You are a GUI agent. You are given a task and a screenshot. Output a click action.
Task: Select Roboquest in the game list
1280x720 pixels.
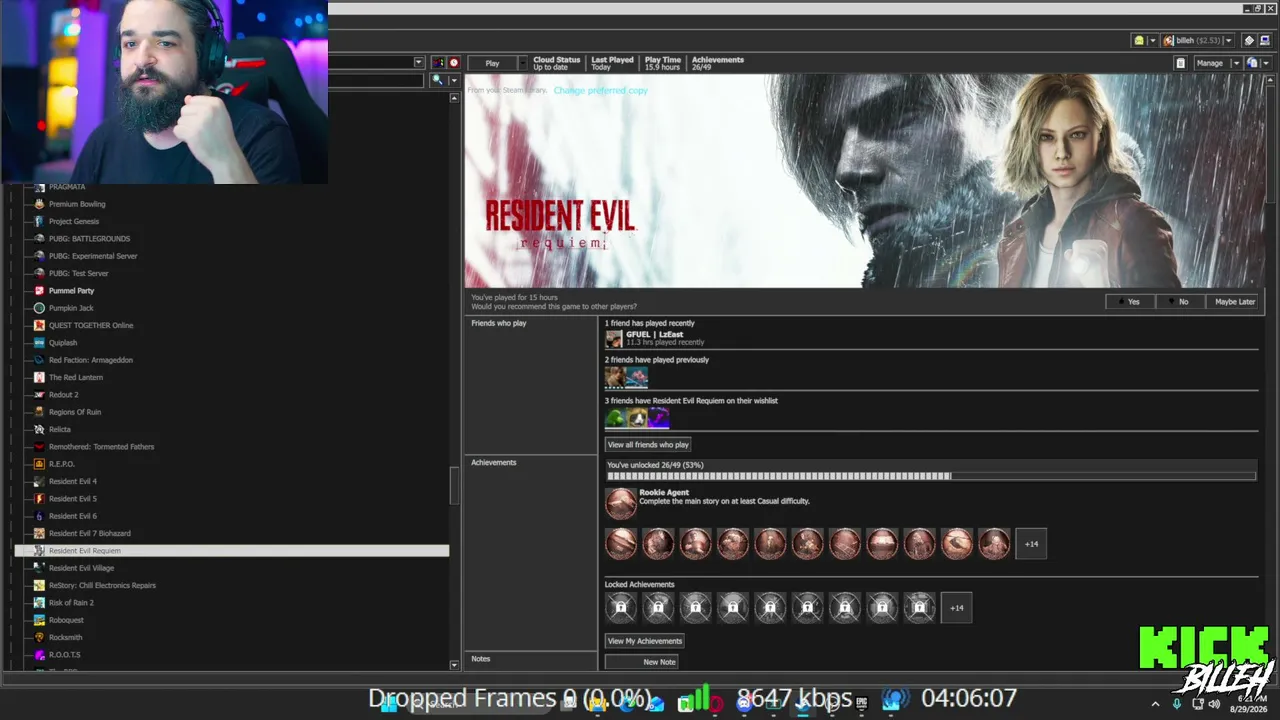[66, 620]
